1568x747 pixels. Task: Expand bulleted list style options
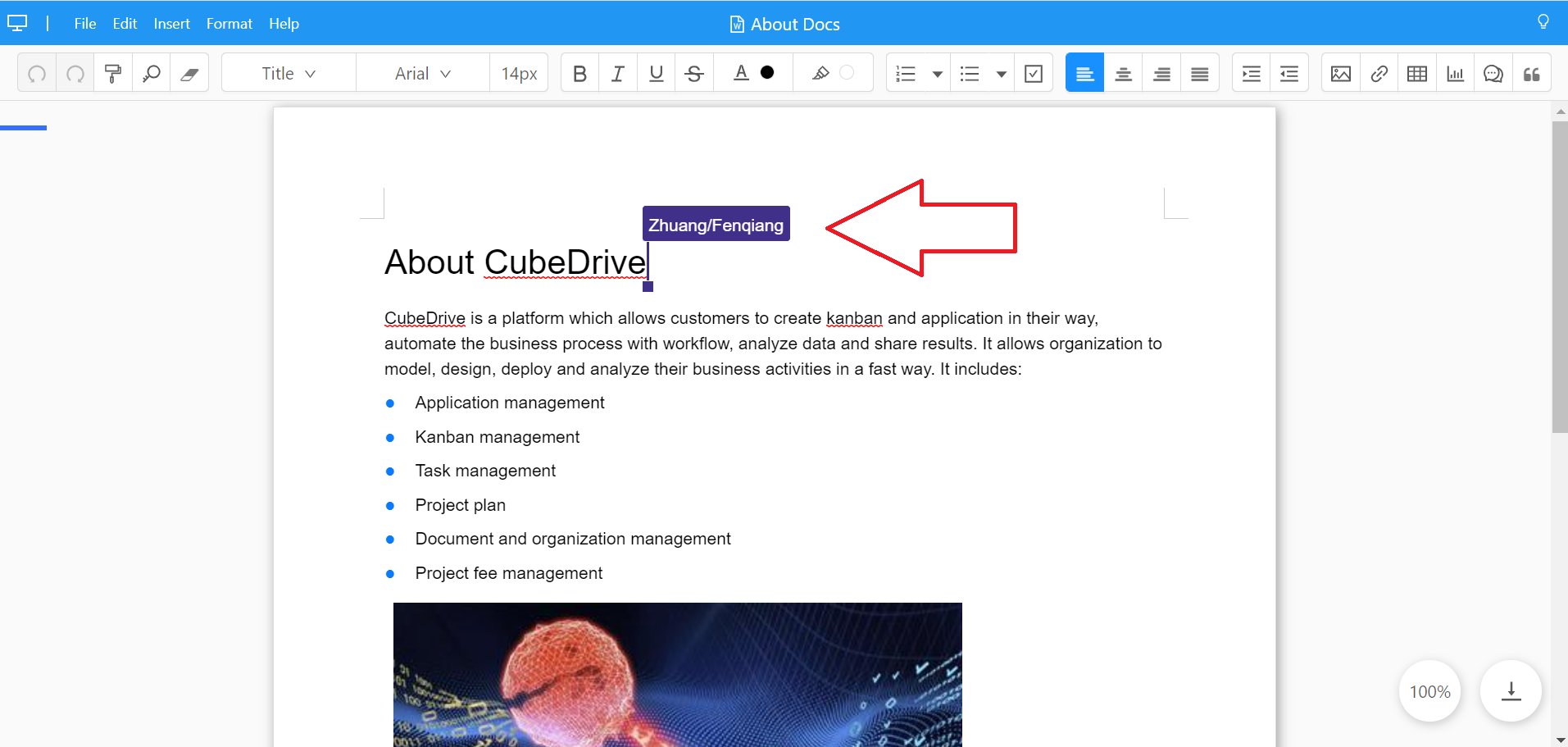1002,74
